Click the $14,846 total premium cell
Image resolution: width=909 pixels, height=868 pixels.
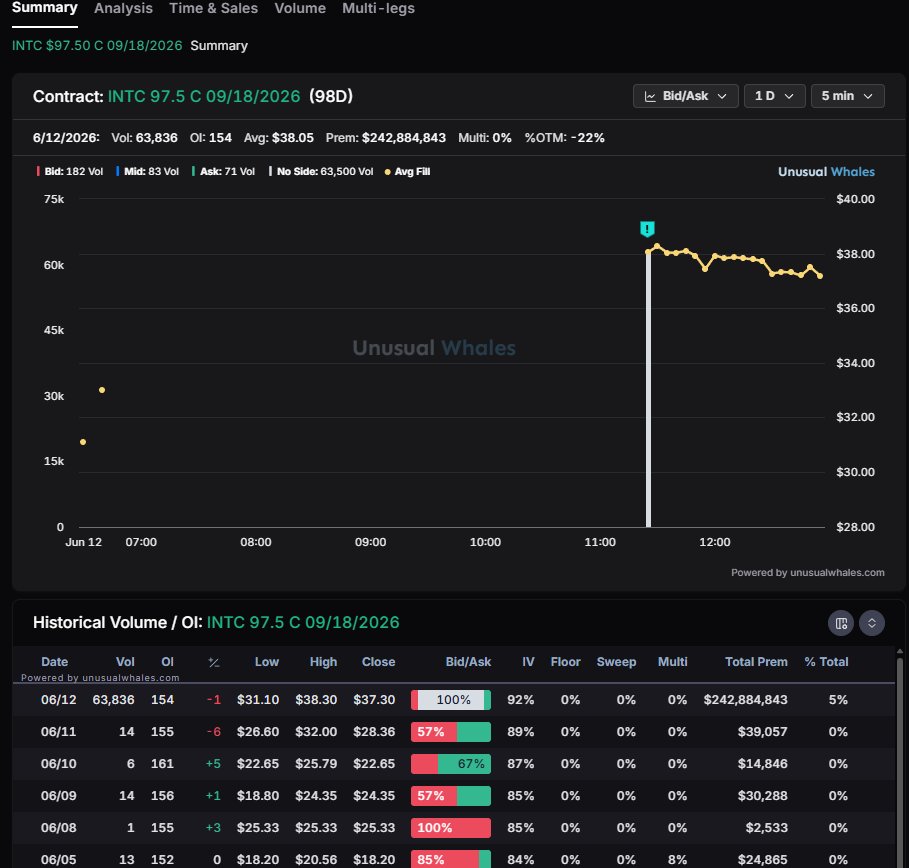point(762,764)
